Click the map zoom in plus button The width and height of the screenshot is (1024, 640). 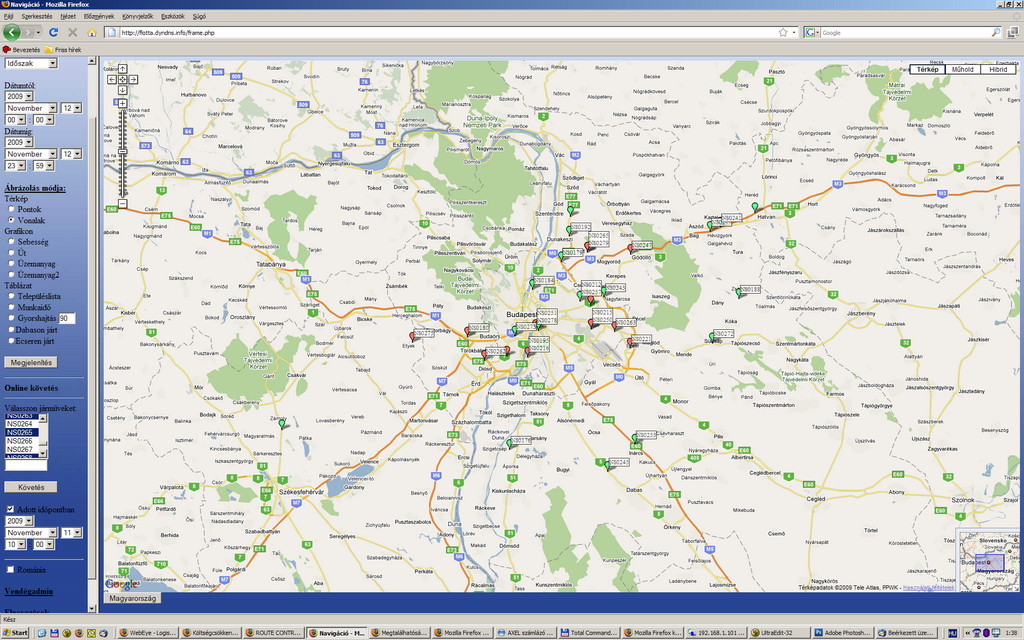tap(122, 103)
